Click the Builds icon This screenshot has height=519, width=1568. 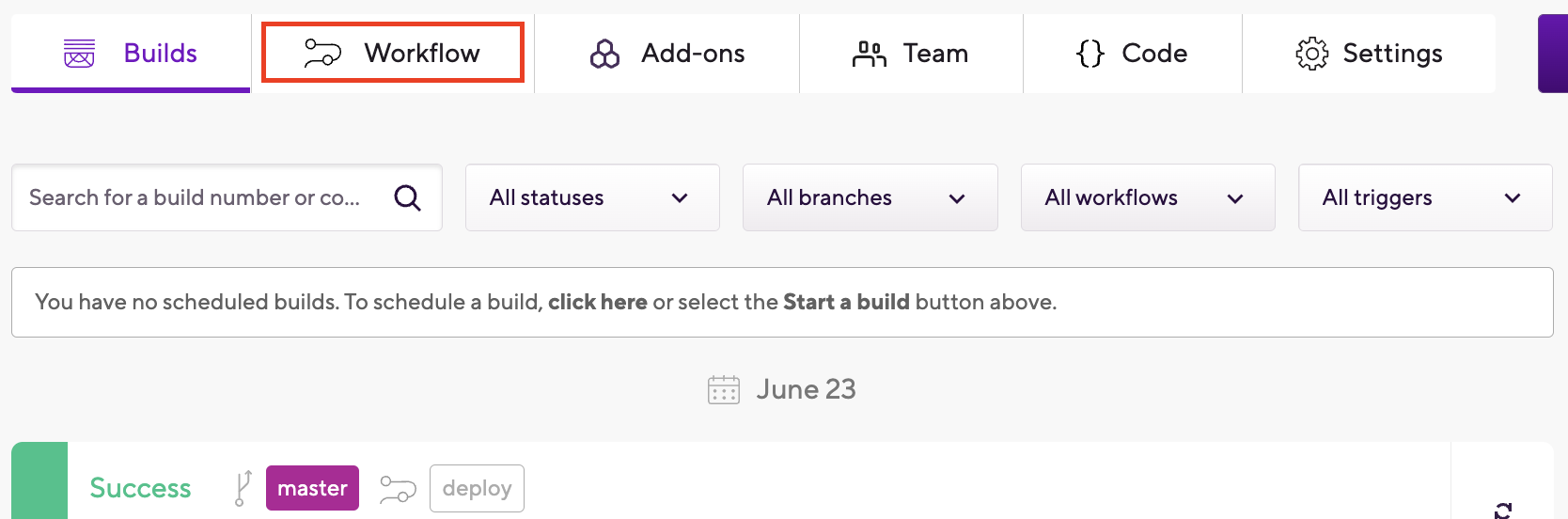(79, 54)
